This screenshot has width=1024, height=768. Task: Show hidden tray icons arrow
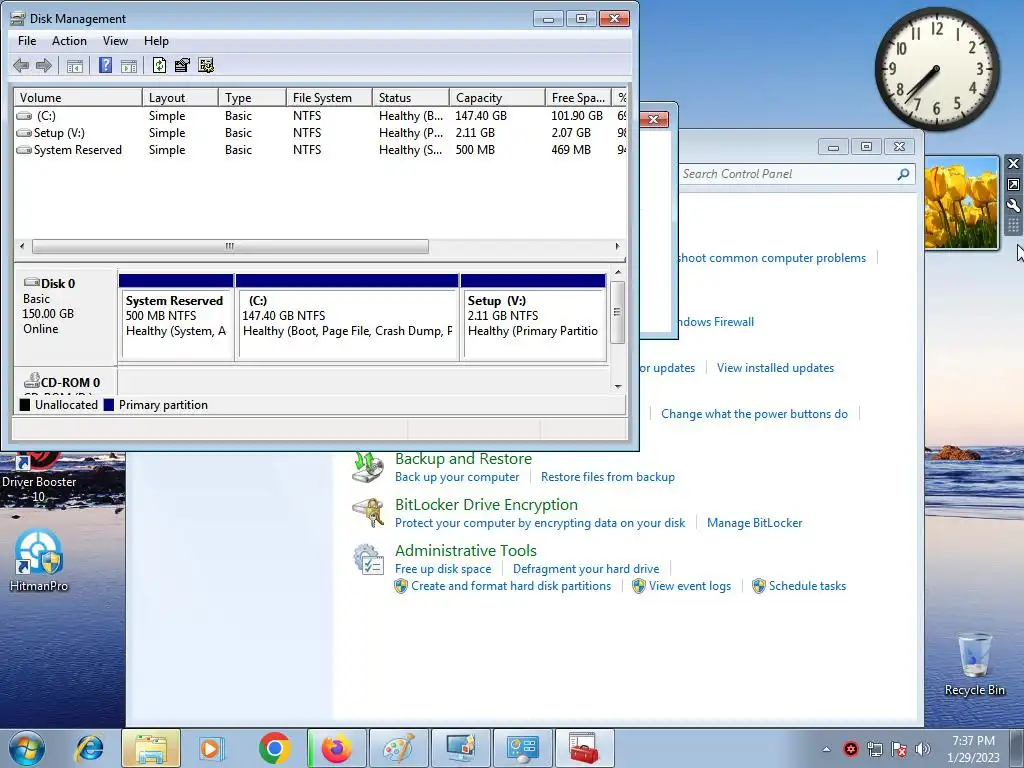[x=826, y=749]
